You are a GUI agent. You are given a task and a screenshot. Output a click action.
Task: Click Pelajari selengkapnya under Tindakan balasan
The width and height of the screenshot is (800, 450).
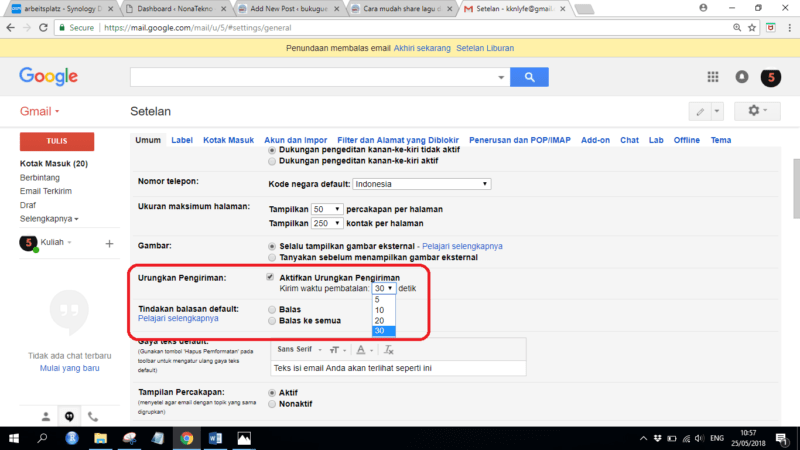click(178, 318)
